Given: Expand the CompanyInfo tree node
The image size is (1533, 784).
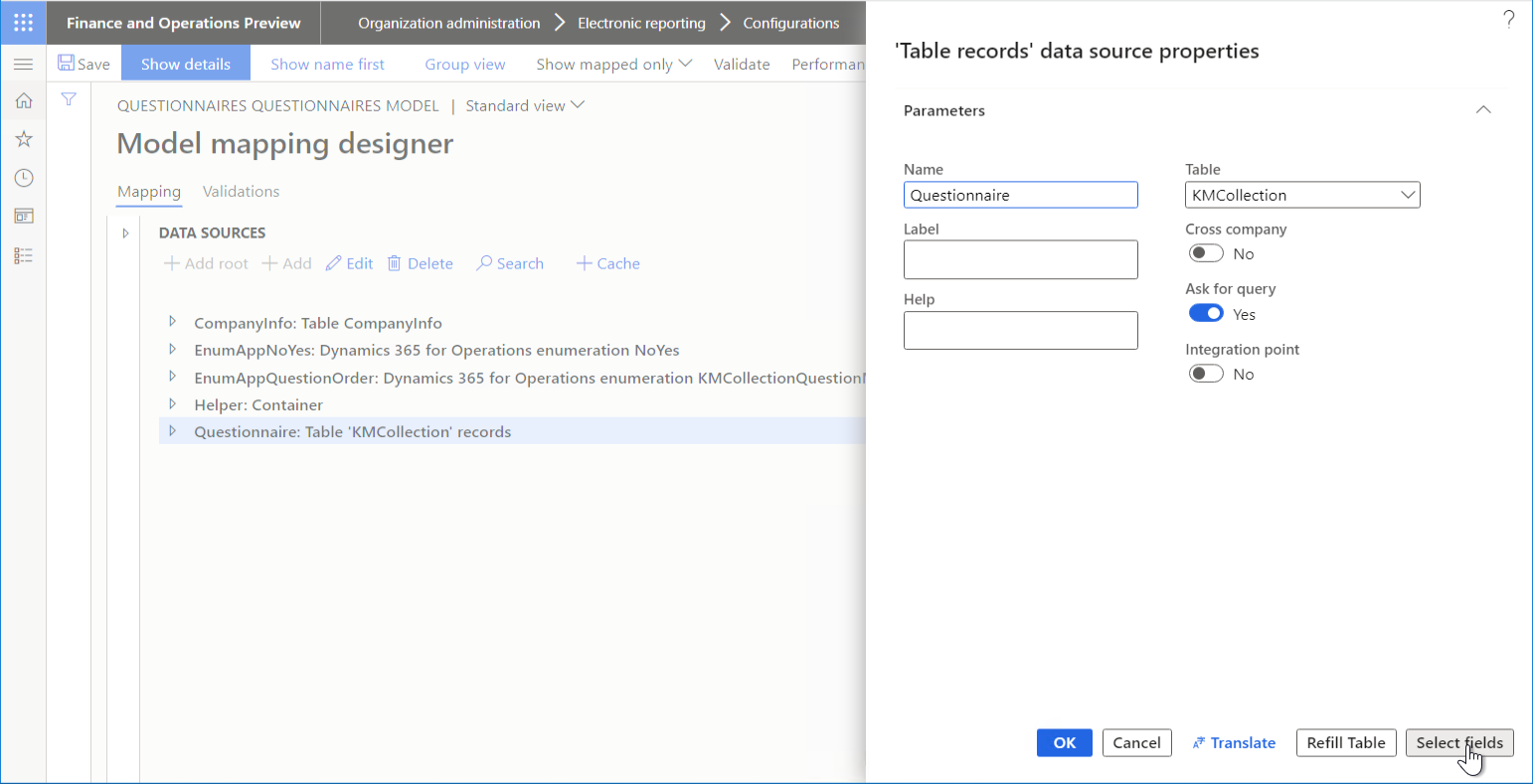Looking at the screenshot, I should [173, 322].
